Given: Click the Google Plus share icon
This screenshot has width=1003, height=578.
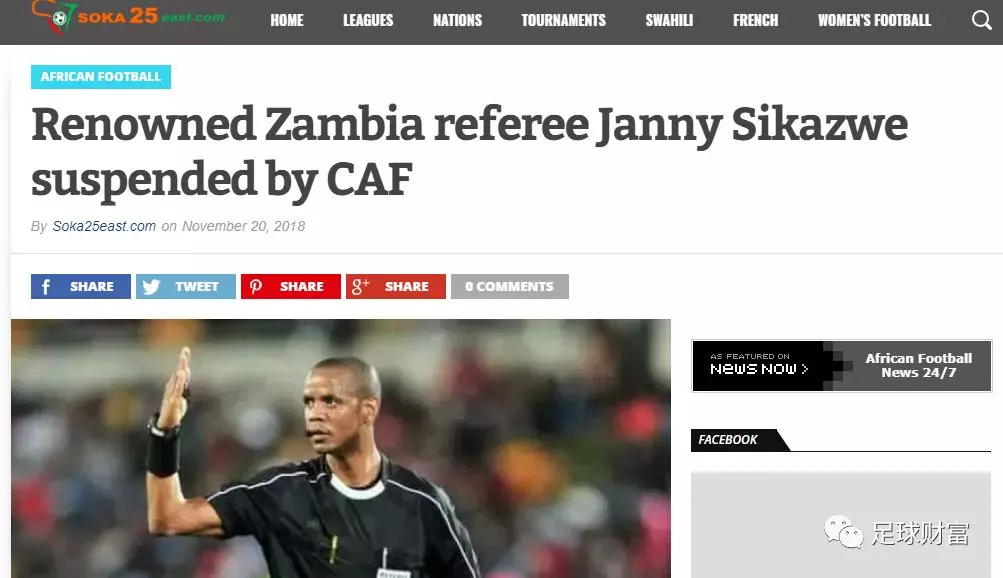Looking at the screenshot, I should (x=360, y=286).
